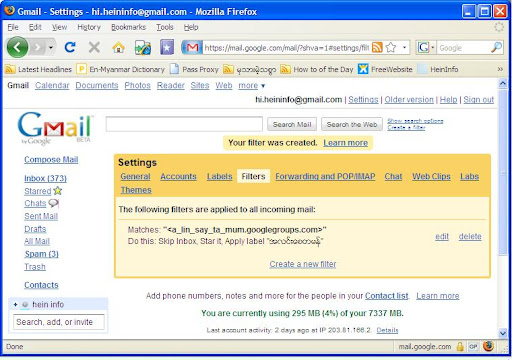
Task: Click the Search the Web button
Action: [352, 124]
